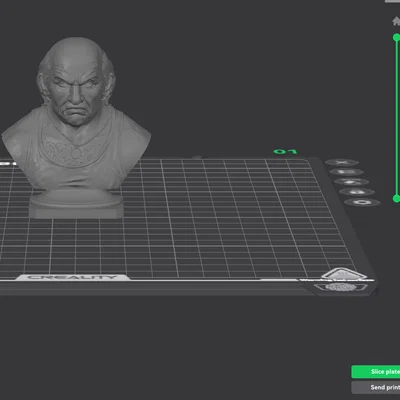The image size is (400, 400).
Task: Click the middle plate icon beside the bed
Action: [351, 182]
